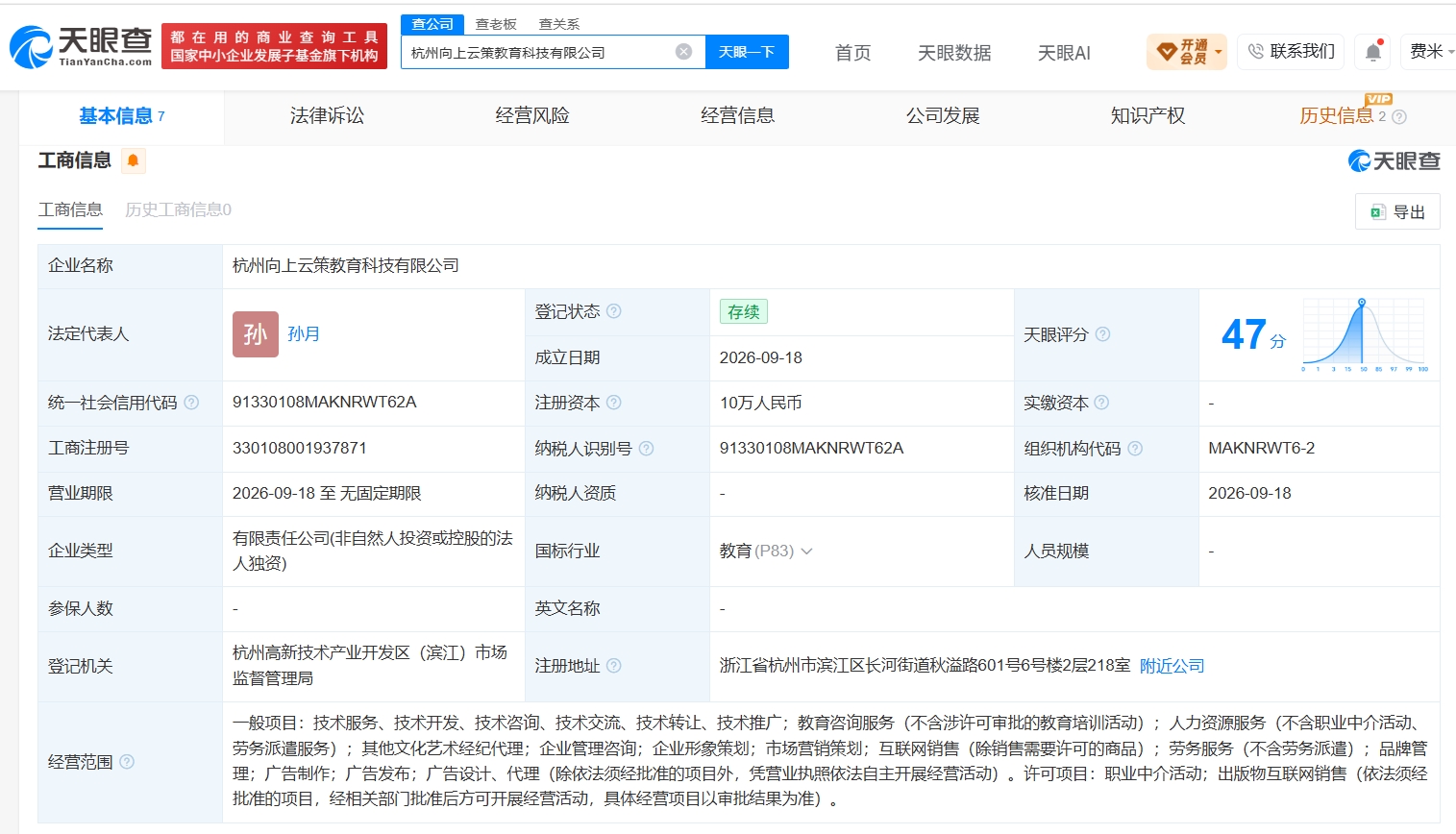This screenshot has height=834, width=1456.
Task: Open the 开通会员 VIP dropdown
Action: pyautogui.click(x=1188, y=52)
